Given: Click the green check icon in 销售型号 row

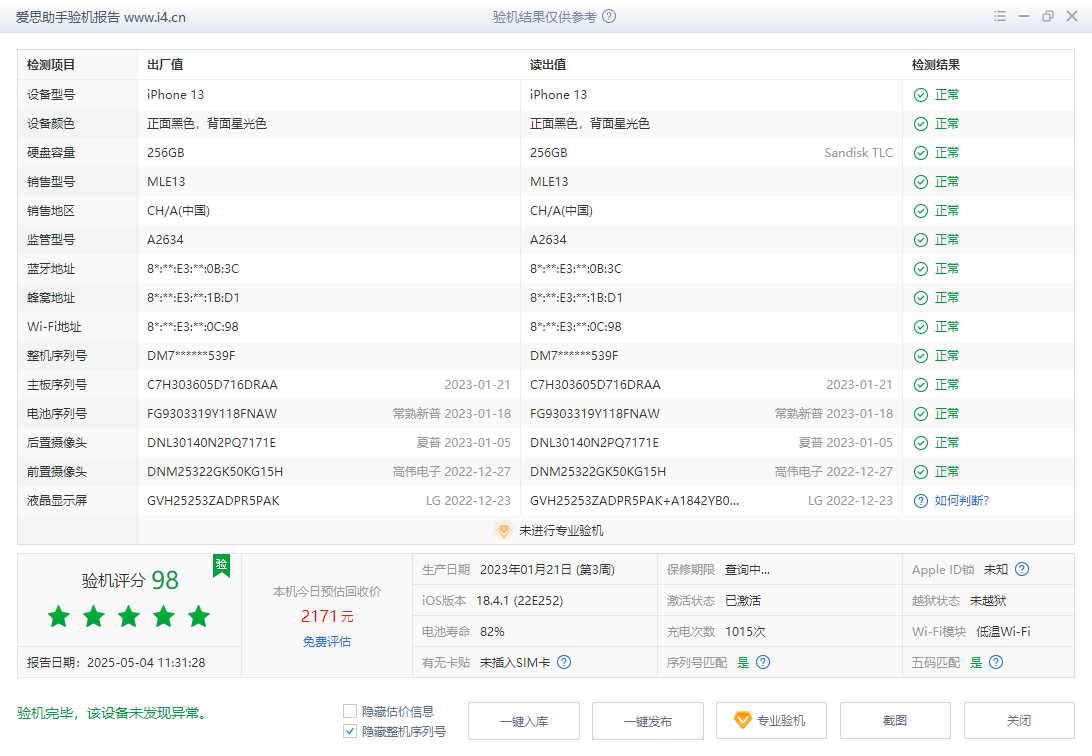Looking at the screenshot, I should coord(921,182).
